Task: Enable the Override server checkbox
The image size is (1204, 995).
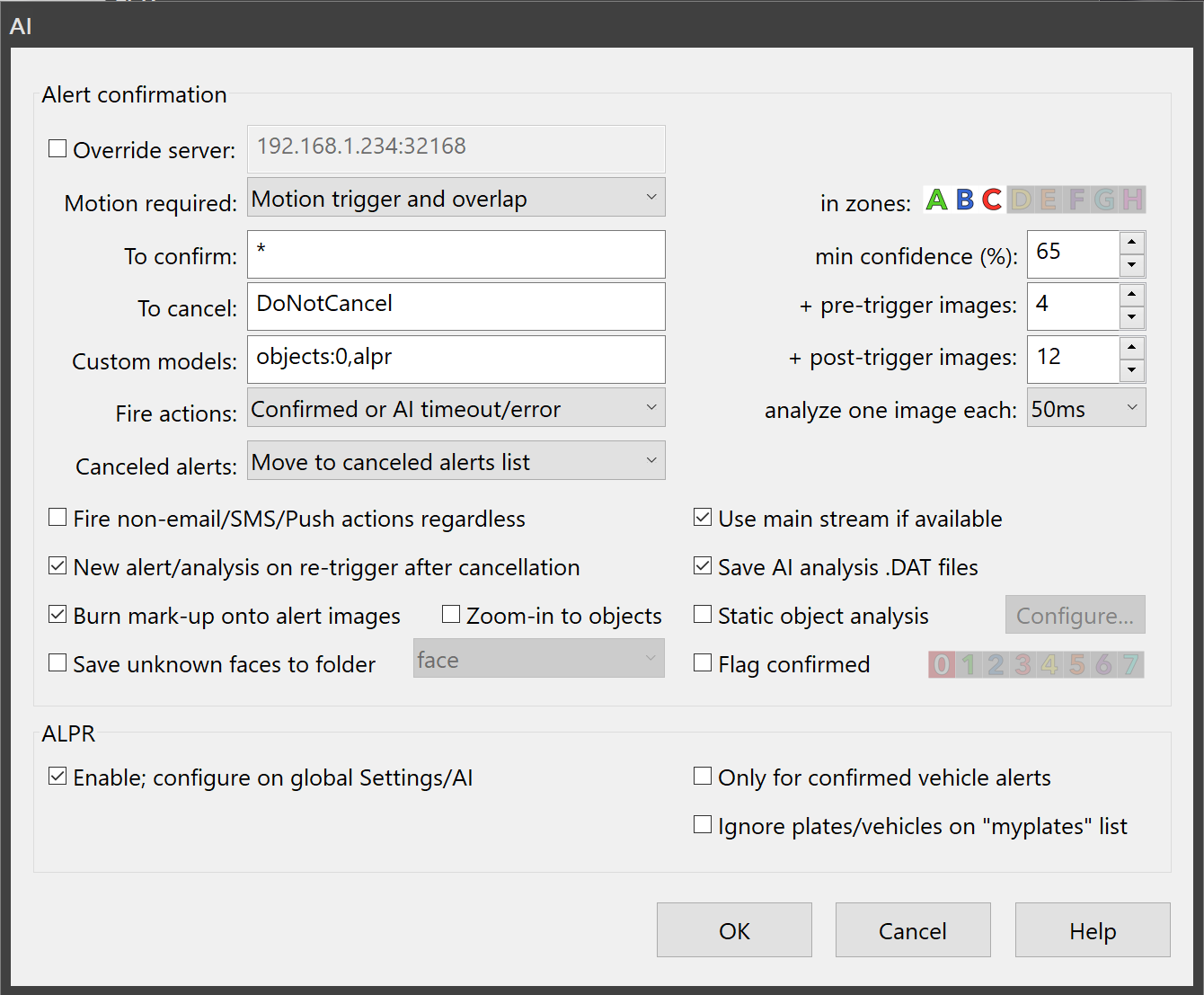Action: click(x=58, y=149)
